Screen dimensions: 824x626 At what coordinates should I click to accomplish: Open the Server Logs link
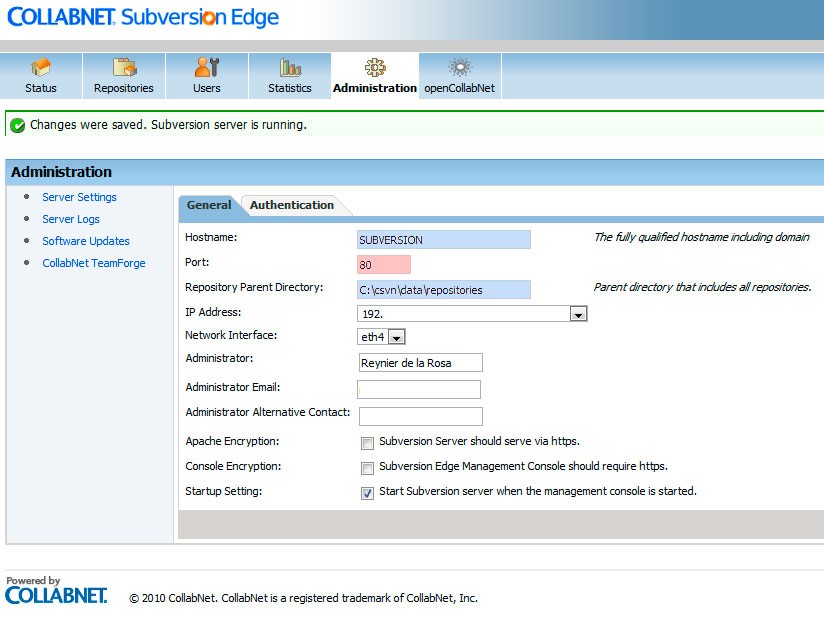point(71,219)
